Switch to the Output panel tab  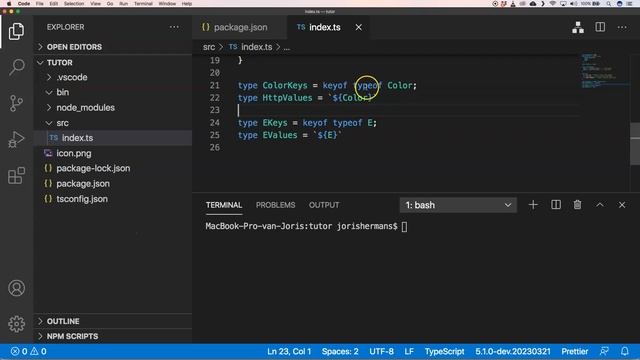pos(324,205)
